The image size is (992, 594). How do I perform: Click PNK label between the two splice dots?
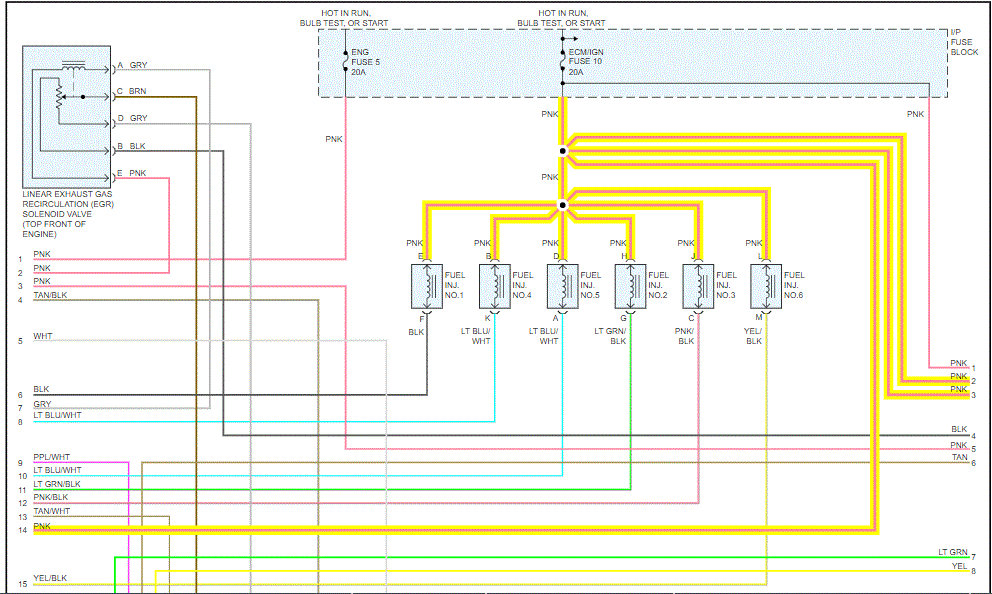550,177
